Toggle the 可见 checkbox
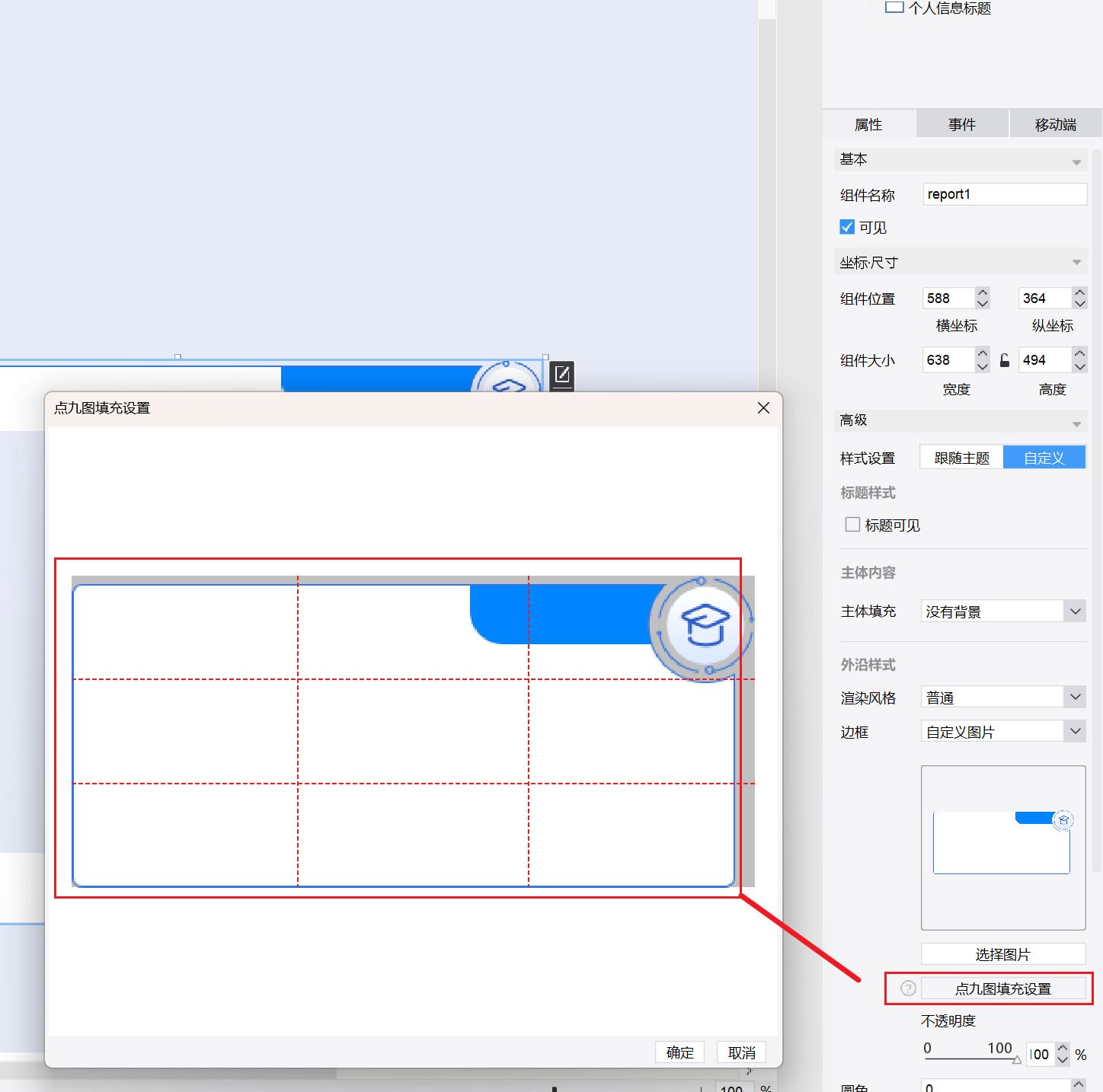1103x1092 pixels. pos(847,227)
